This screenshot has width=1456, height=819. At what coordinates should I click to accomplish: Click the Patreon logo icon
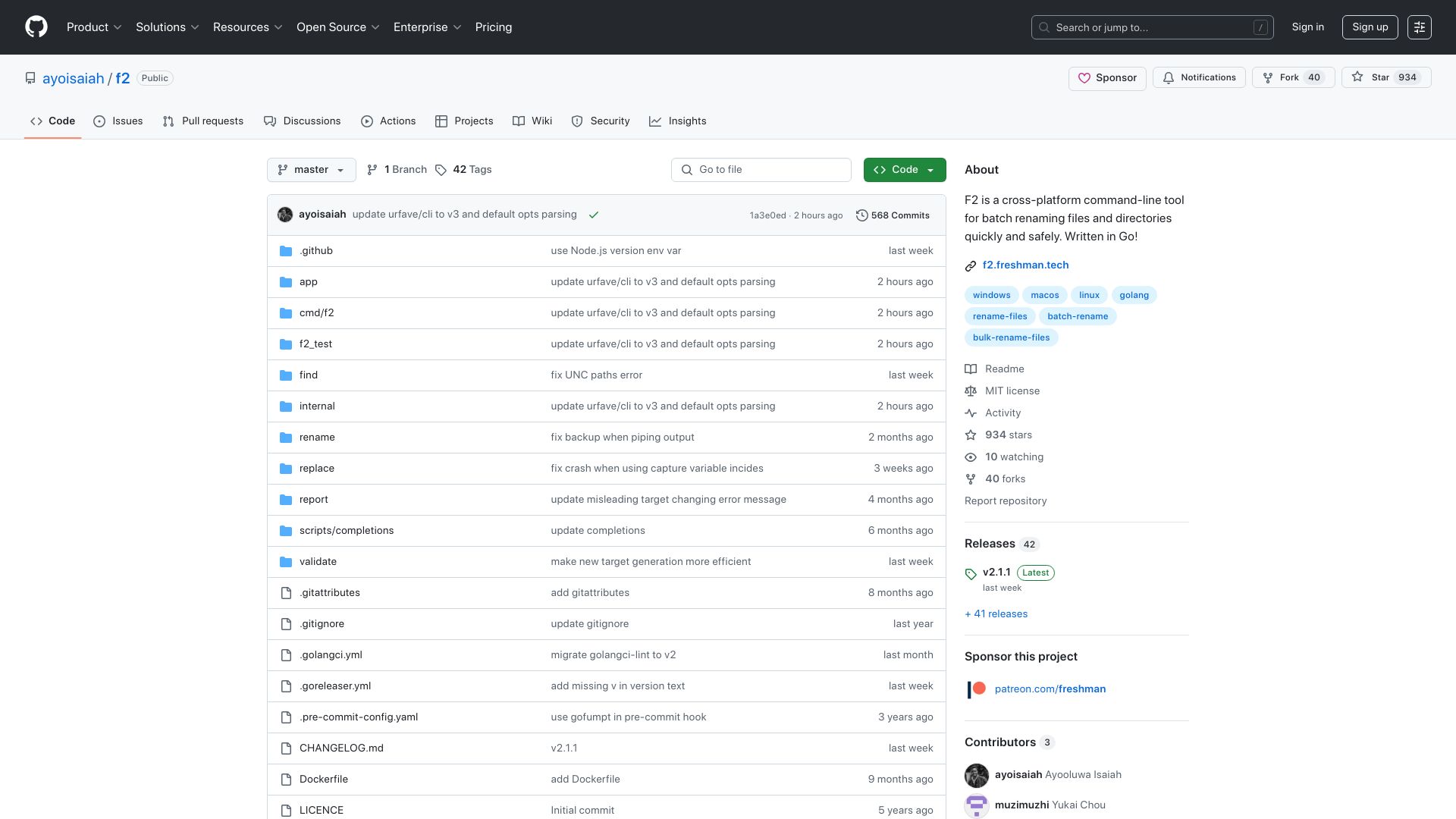coord(977,689)
